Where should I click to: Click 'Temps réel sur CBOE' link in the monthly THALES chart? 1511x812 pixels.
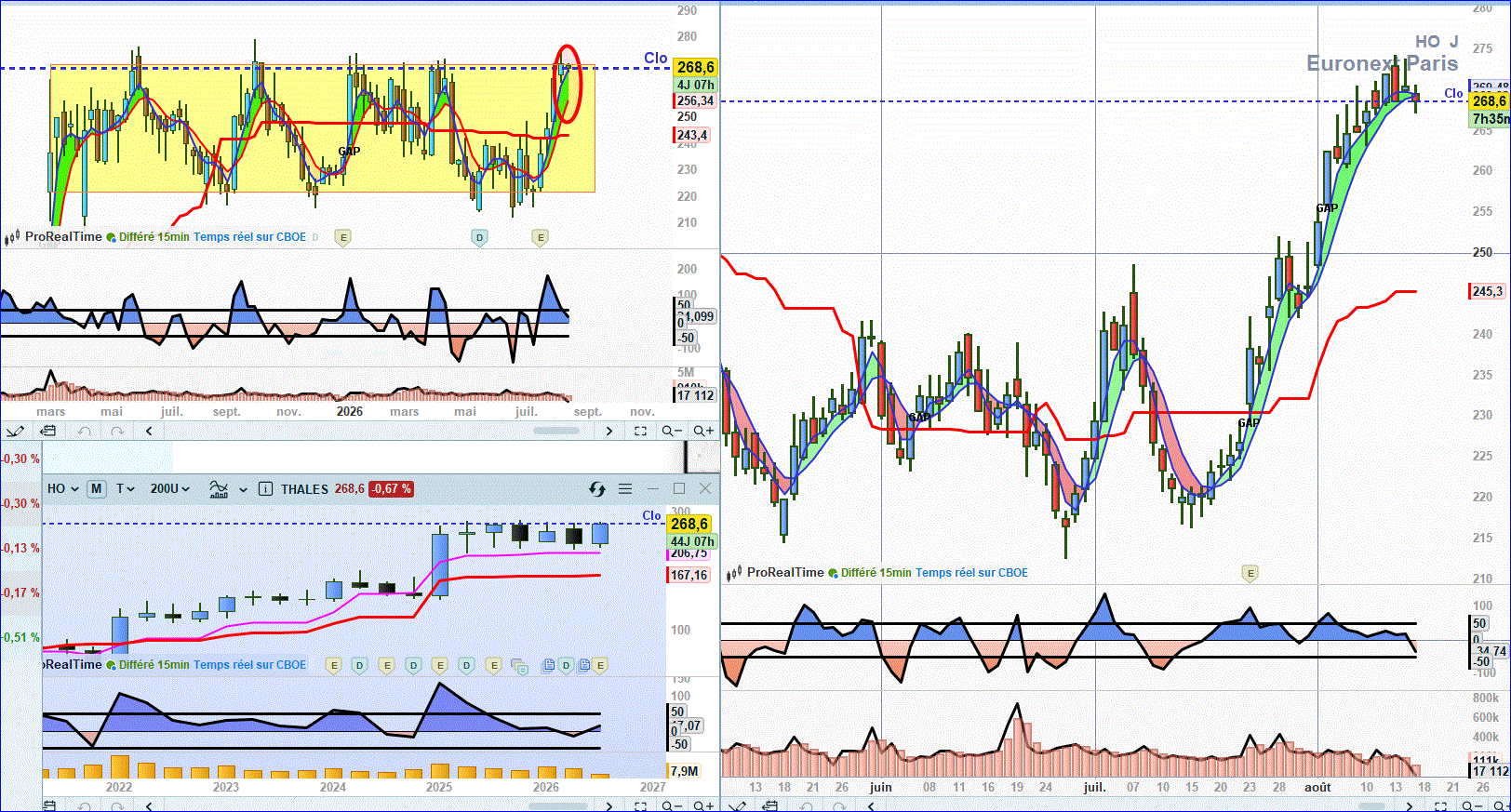(x=249, y=665)
